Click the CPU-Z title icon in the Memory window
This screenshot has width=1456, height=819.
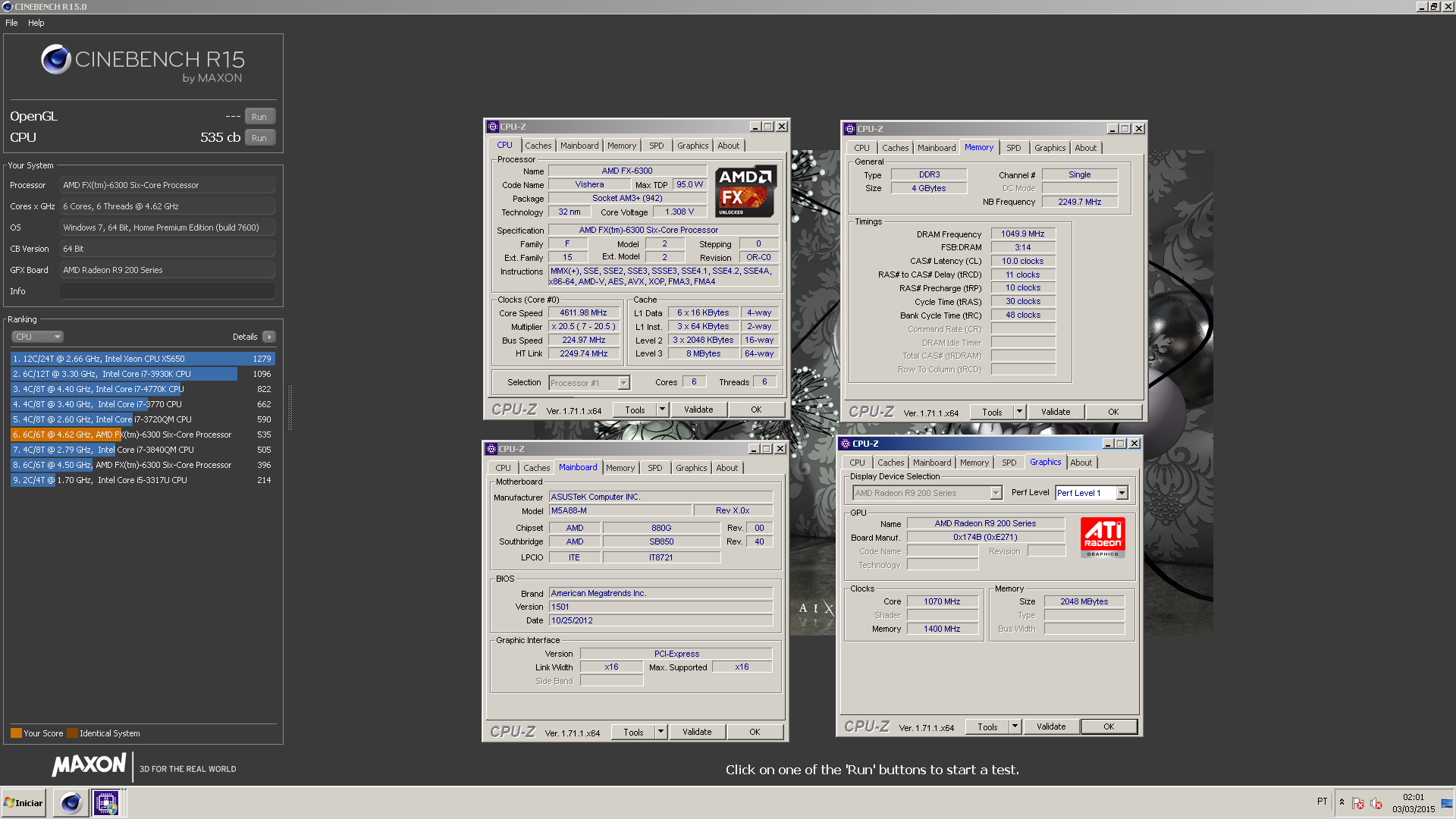[850, 129]
